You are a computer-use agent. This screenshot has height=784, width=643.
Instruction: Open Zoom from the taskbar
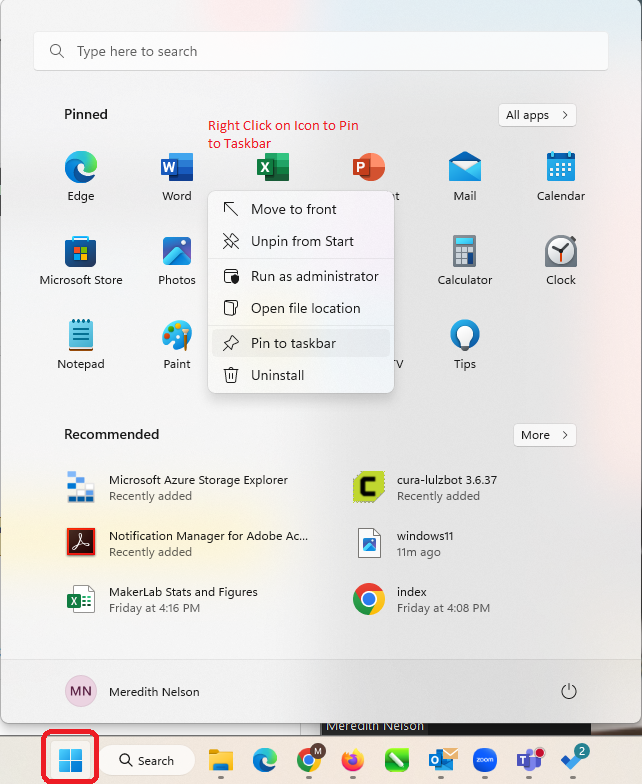[485, 760]
